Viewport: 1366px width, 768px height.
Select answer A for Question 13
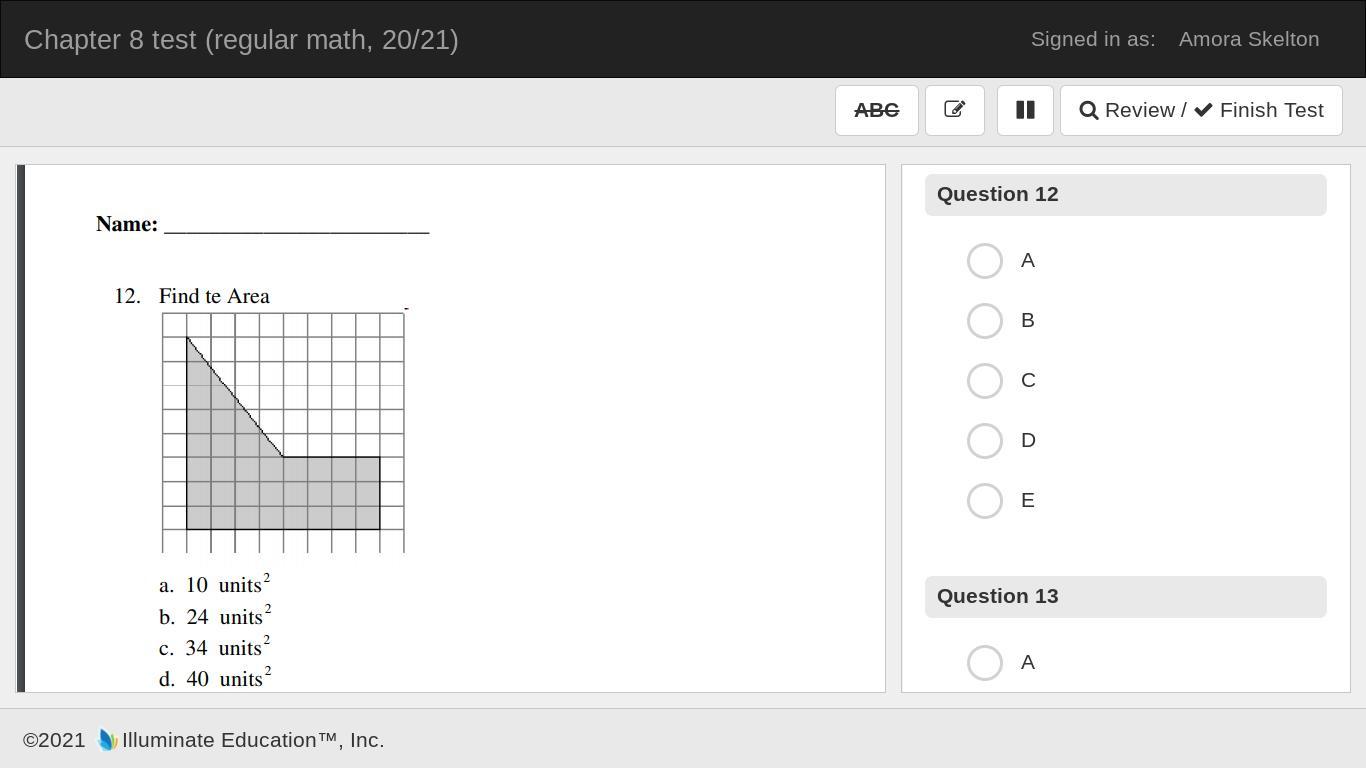pos(985,663)
